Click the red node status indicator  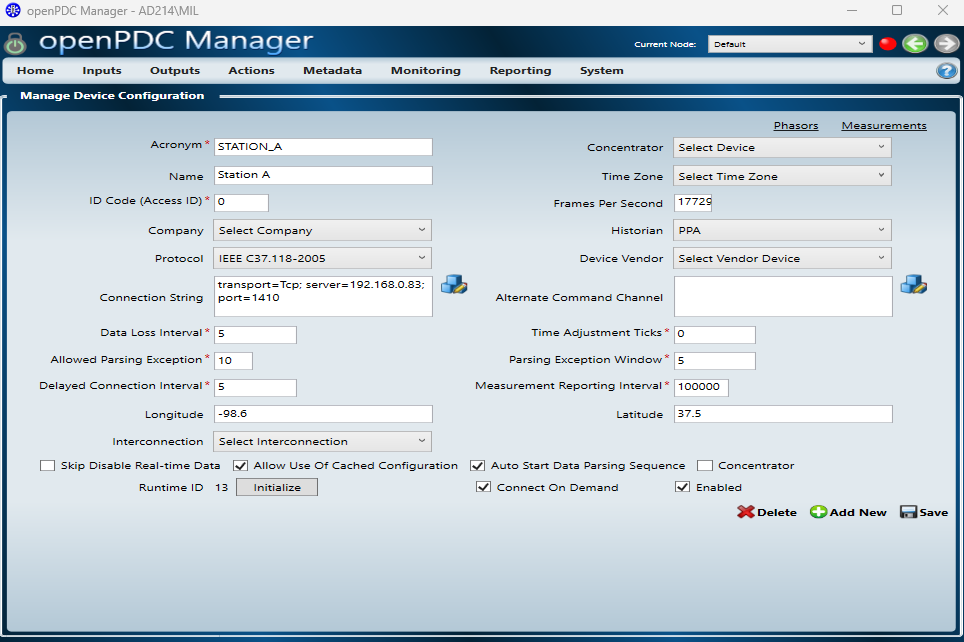tap(887, 44)
